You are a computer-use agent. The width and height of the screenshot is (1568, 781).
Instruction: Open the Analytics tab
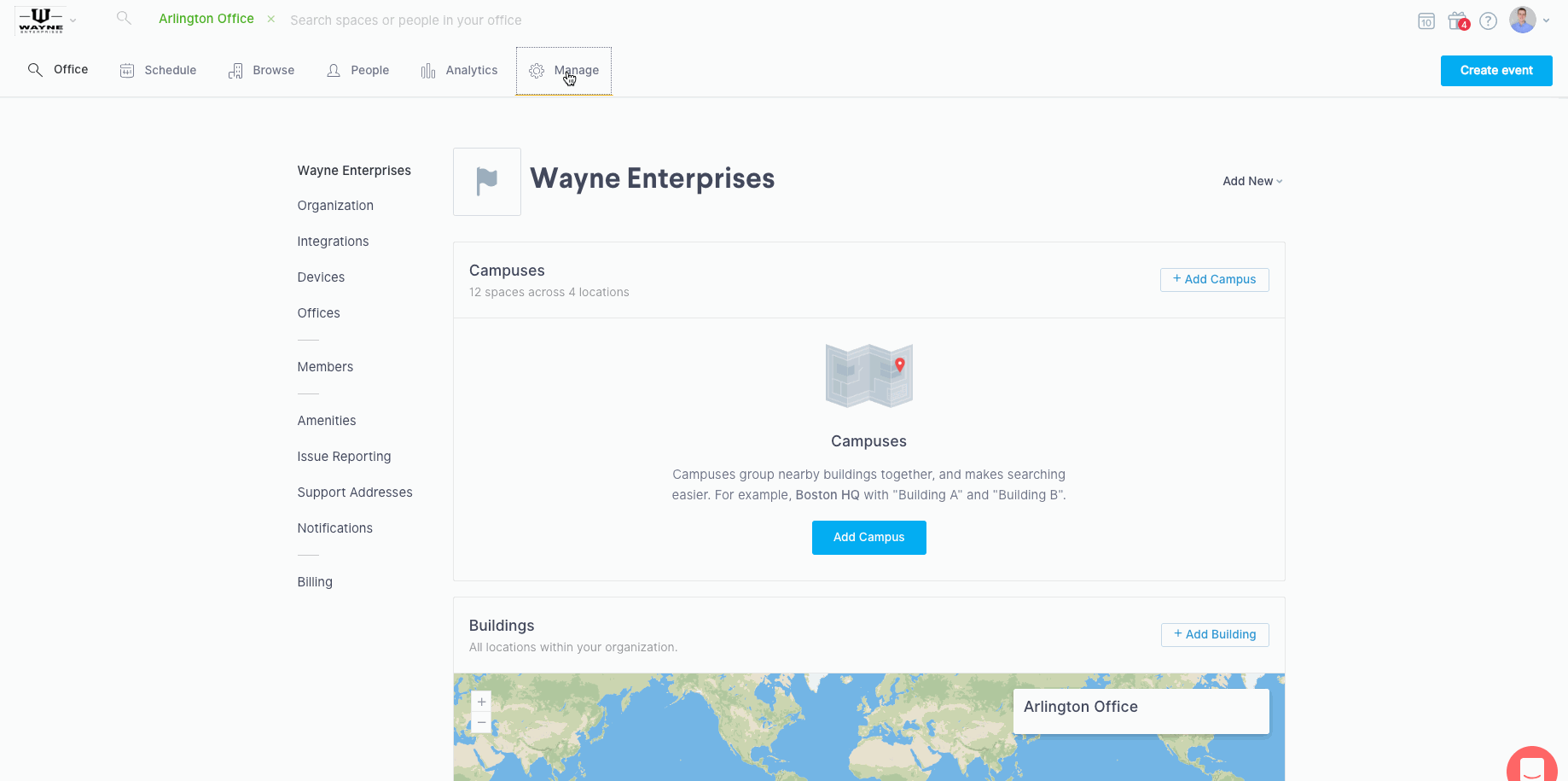459,70
